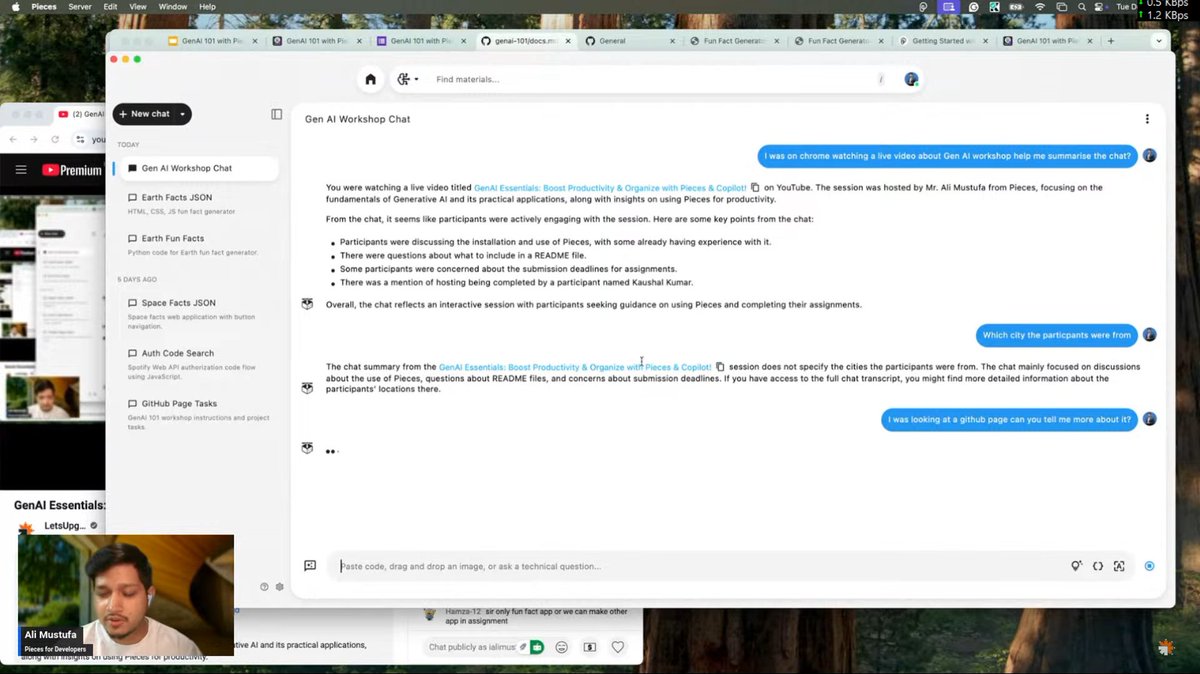Click the heart reaction in live chat
This screenshot has width=1200, height=674.
[x=618, y=647]
